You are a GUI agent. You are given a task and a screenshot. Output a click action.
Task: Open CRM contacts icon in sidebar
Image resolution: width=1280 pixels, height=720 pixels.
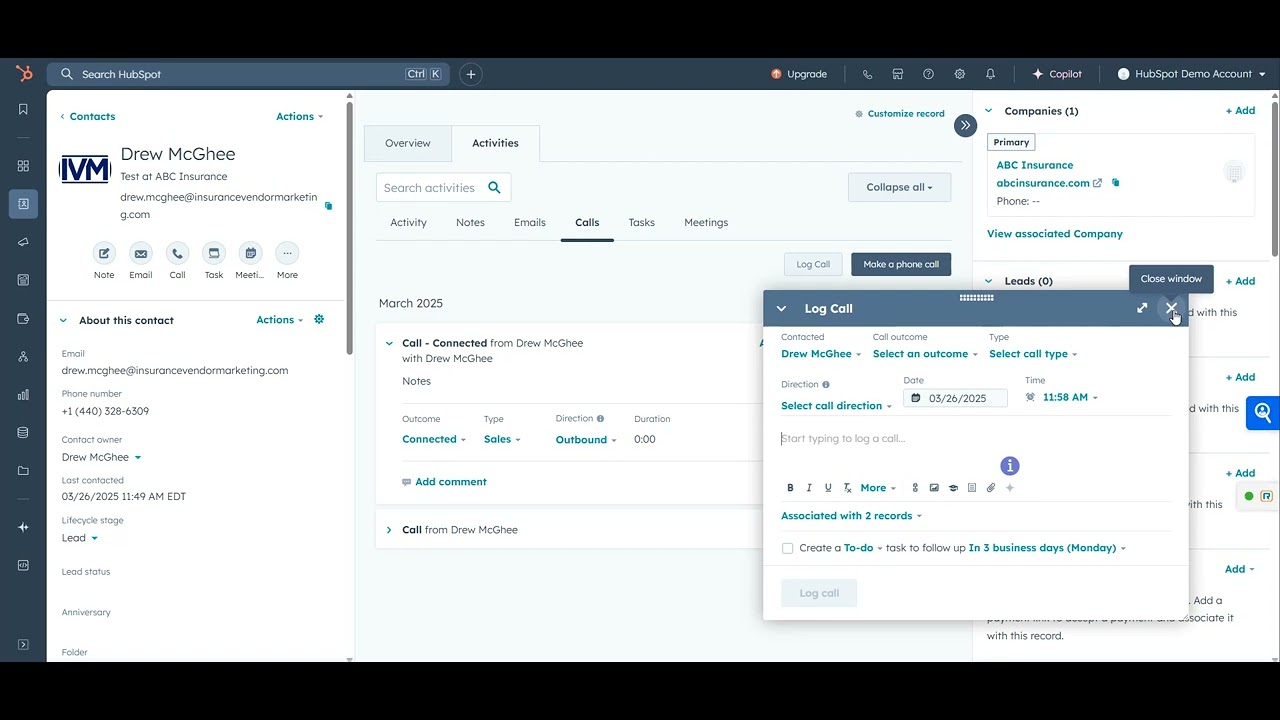(23, 204)
